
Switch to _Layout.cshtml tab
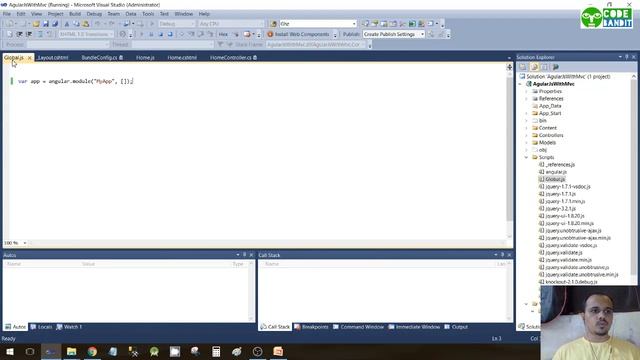tap(53, 58)
